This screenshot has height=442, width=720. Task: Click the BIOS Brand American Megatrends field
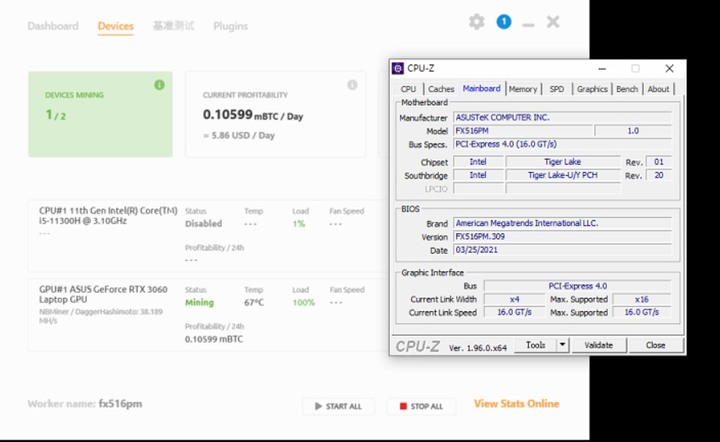(x=562, y=223)
